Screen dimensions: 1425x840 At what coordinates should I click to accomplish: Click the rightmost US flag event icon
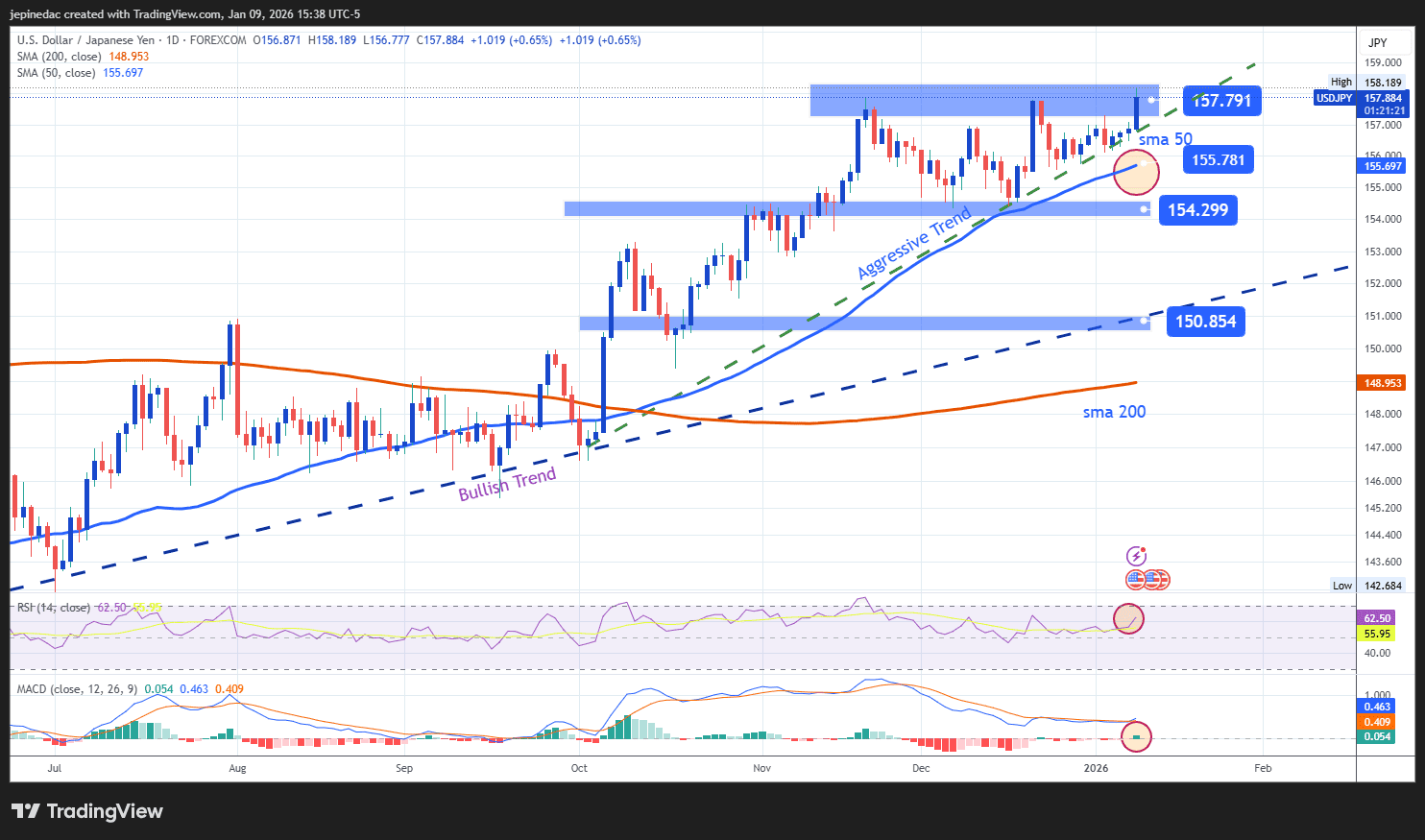[1159, 579]
